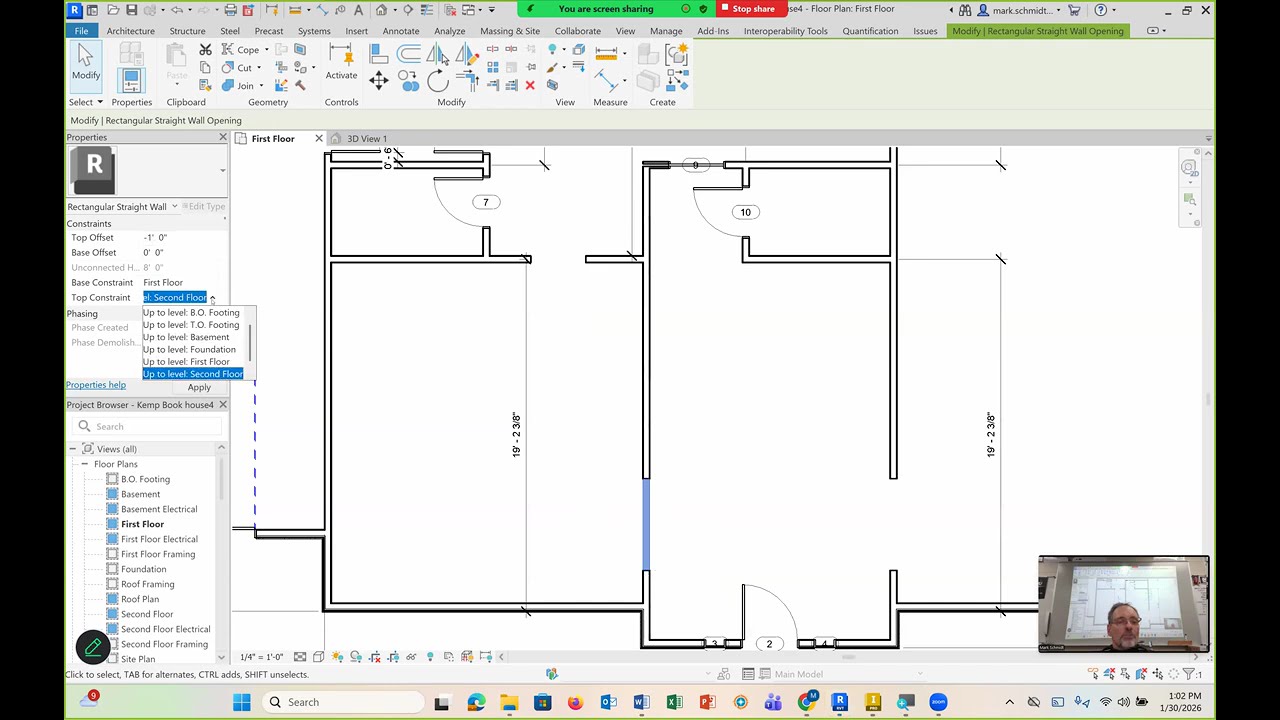1280x720 pixels.
Task: Click the Cut to Clipboard scissors icon
Action: coord(205,50)
